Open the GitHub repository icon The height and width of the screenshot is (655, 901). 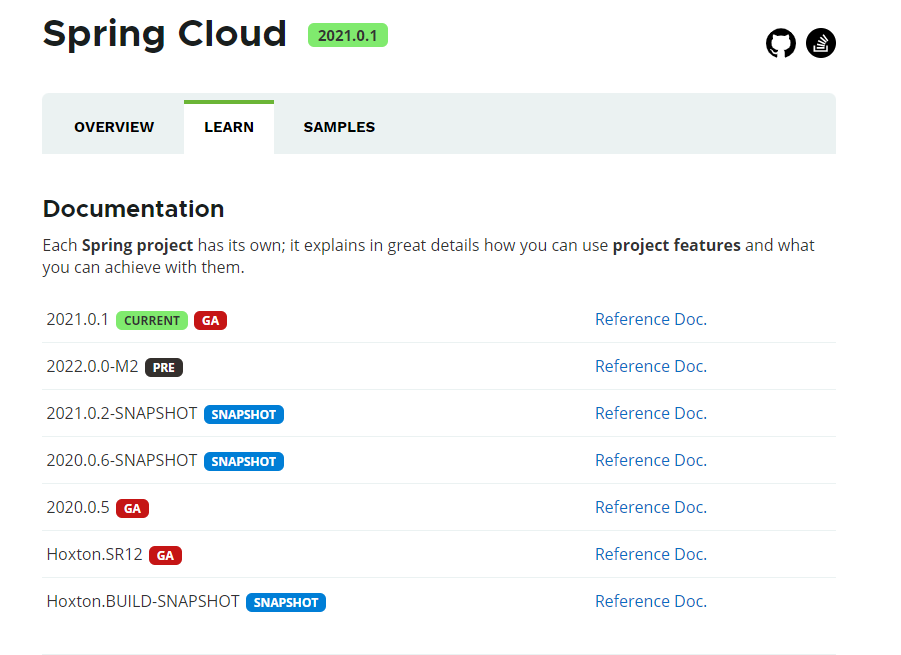pyautogui.click(x=781, y=43)
